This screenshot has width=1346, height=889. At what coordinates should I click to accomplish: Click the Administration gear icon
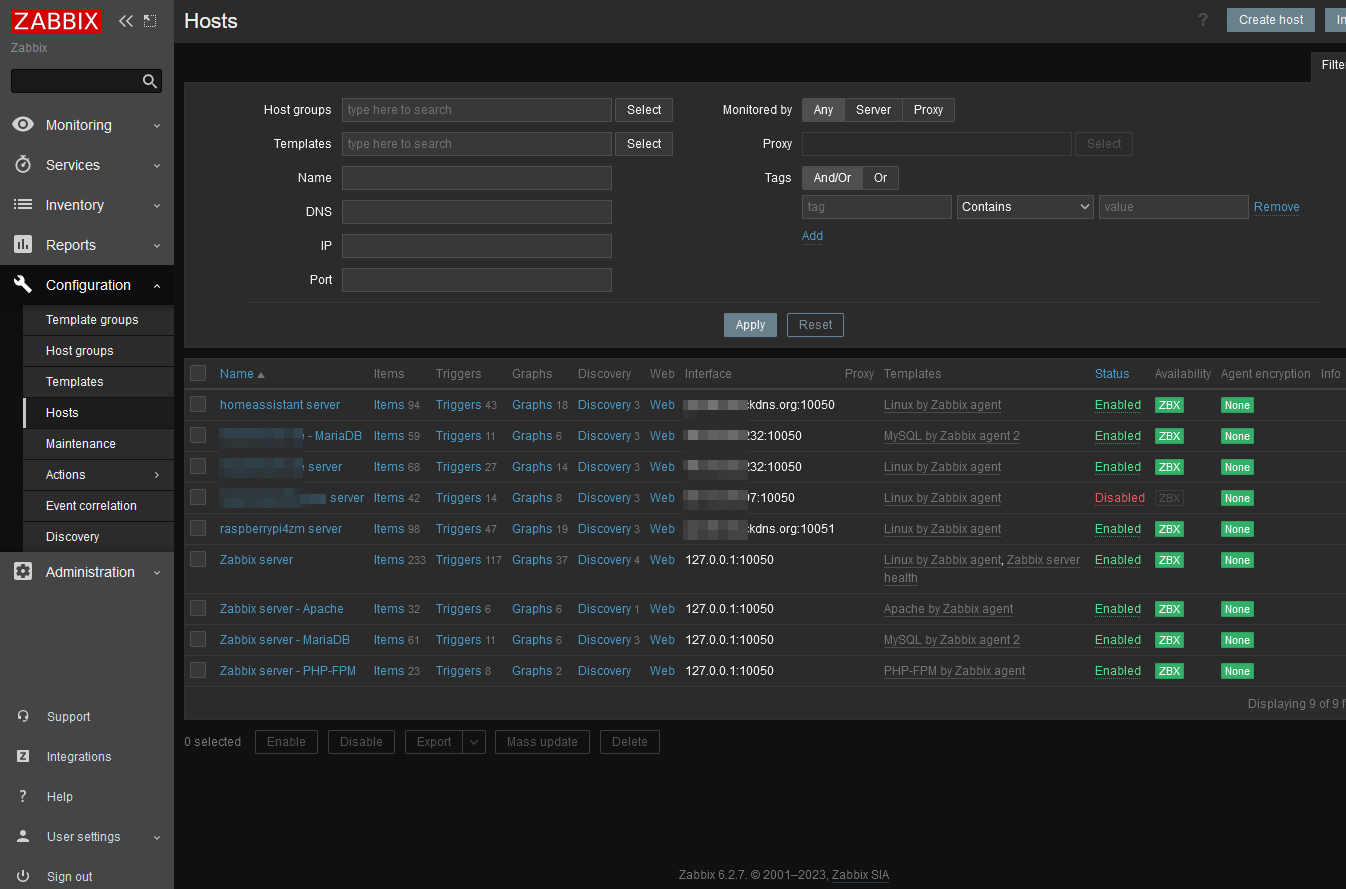pos(23,572)
